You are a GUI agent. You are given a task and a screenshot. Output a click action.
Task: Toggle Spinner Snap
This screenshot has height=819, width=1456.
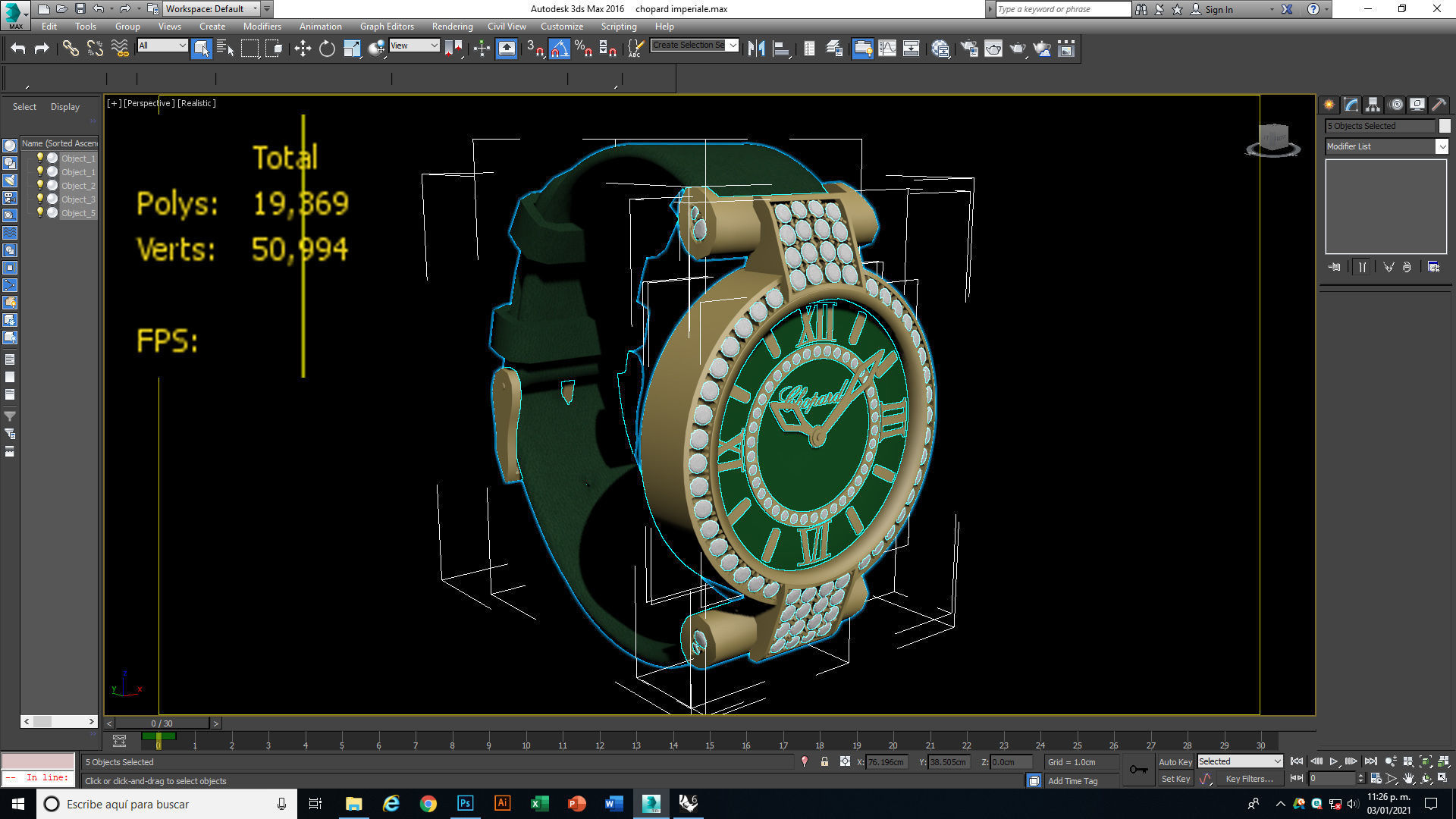coord(607,49)
